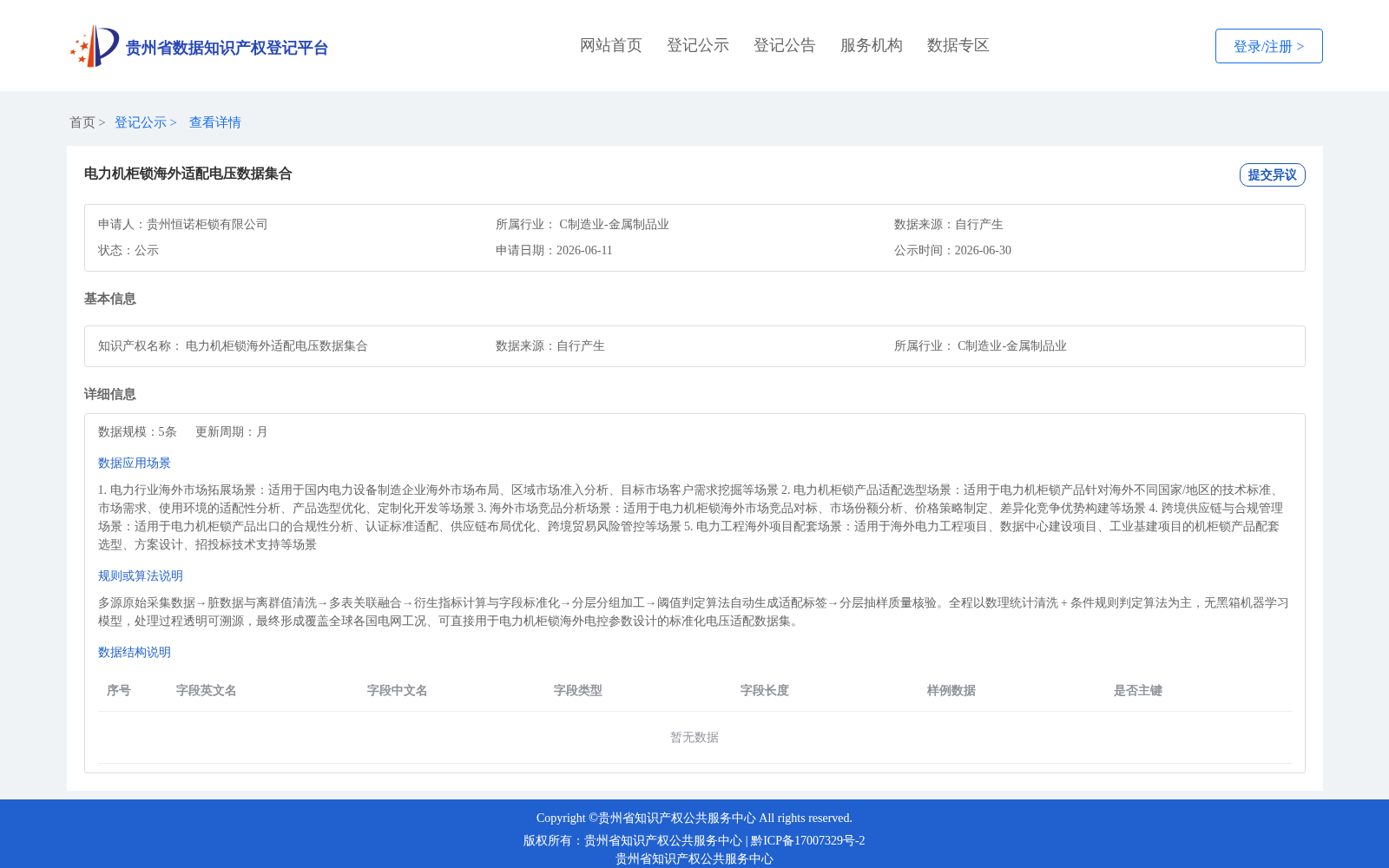Click 首页 breadcrumb link
The height and width of the screenshot is (868, 1389).
tap(82, 122)
